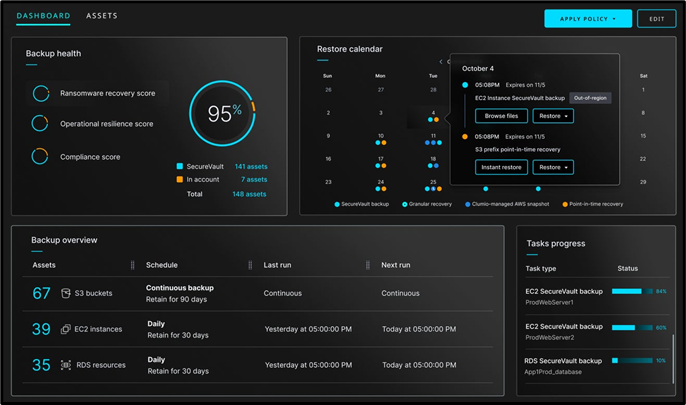This screenshot has height=405, width=686.
Task: Open Restore dropdown for EC2 Instance backup
Action: tap(553, 116)
